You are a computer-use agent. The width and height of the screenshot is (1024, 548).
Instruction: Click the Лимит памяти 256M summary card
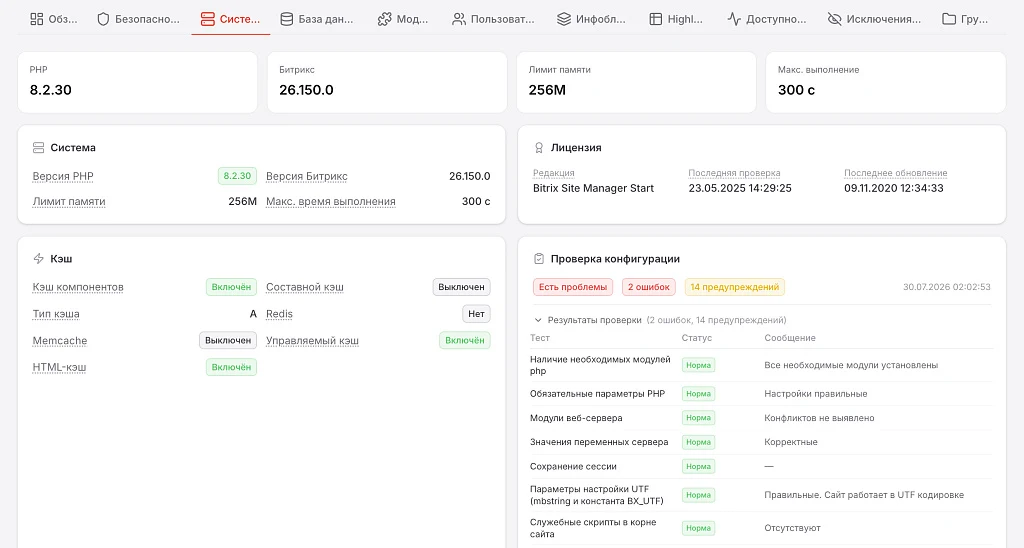coord(637,82)
